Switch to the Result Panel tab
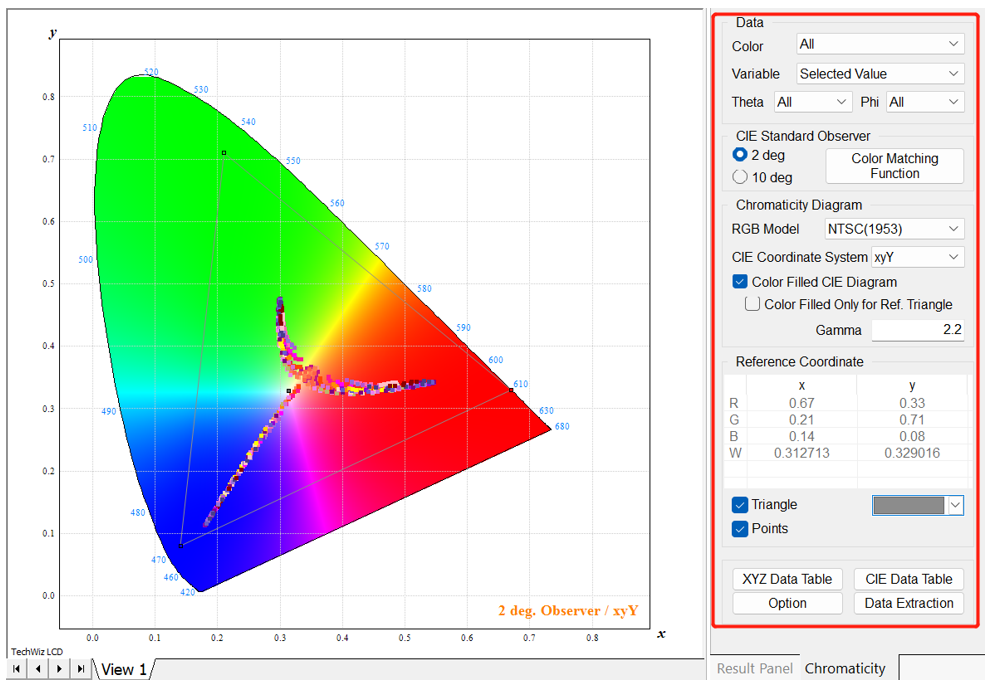 point(754,668)
